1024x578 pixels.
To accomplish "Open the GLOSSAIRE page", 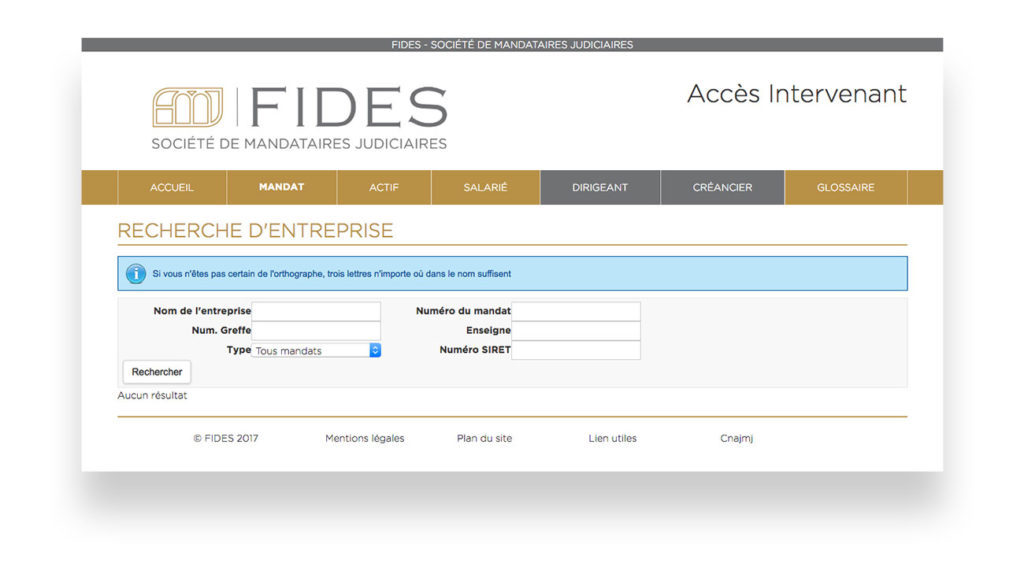I will 846,187.
